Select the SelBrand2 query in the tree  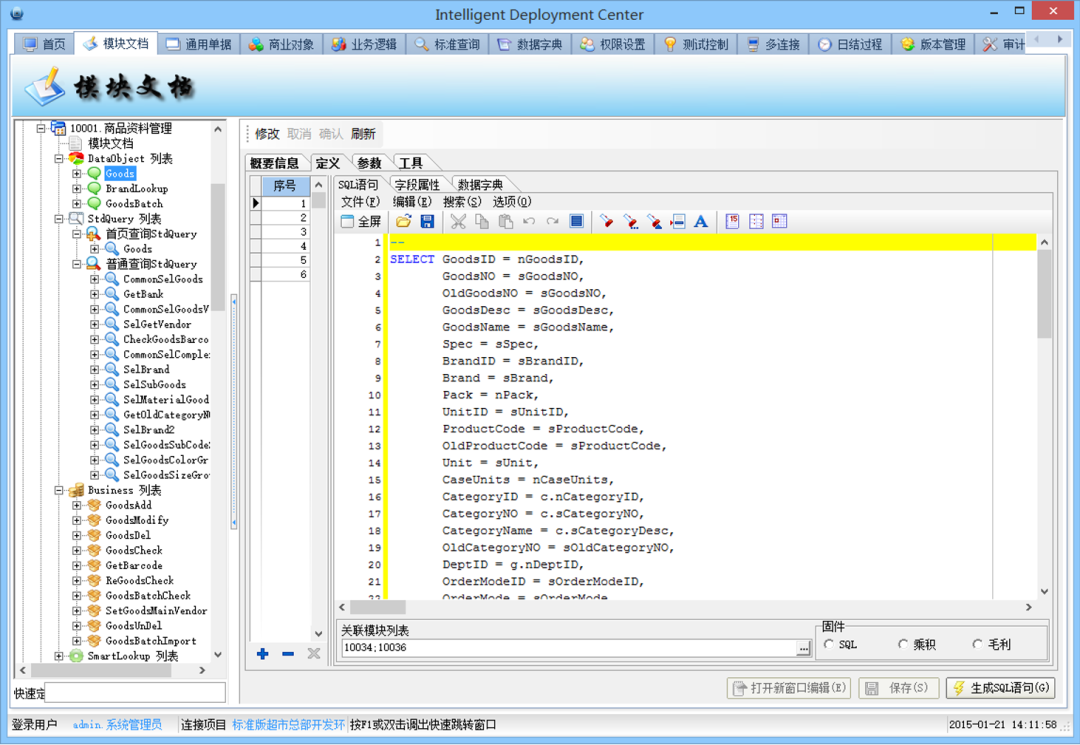149,430
